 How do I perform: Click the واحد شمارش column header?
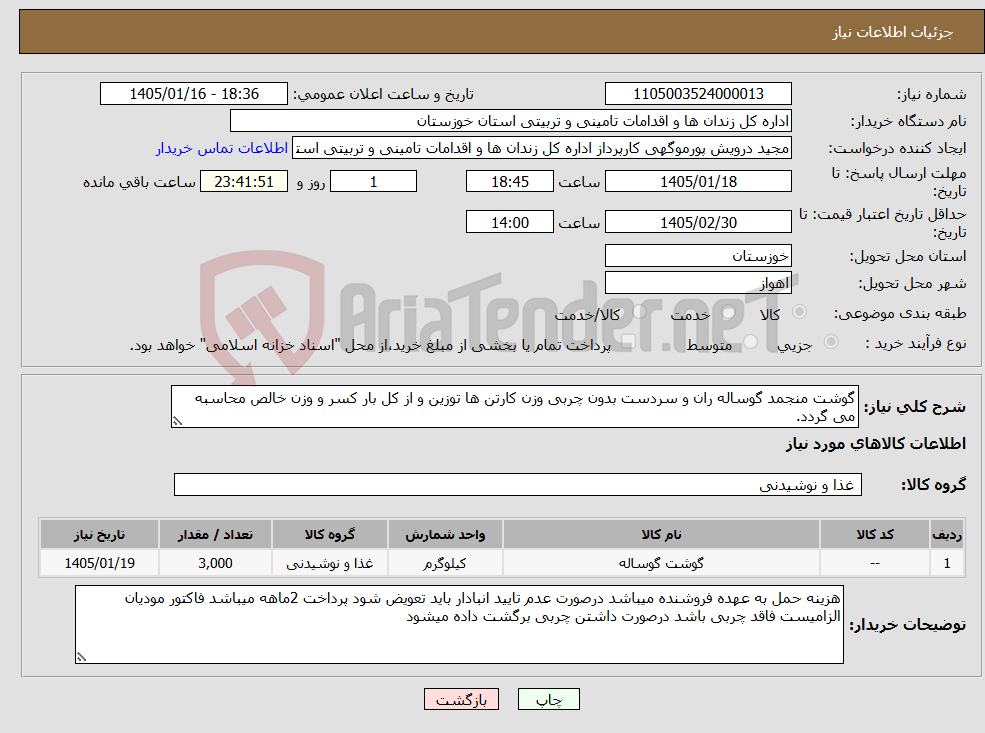[x=445, y=535]
